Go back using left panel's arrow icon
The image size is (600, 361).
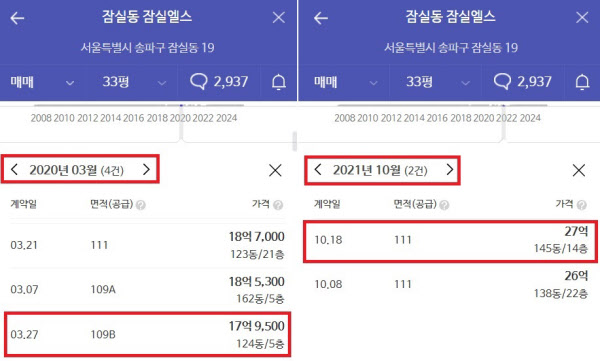17,18
